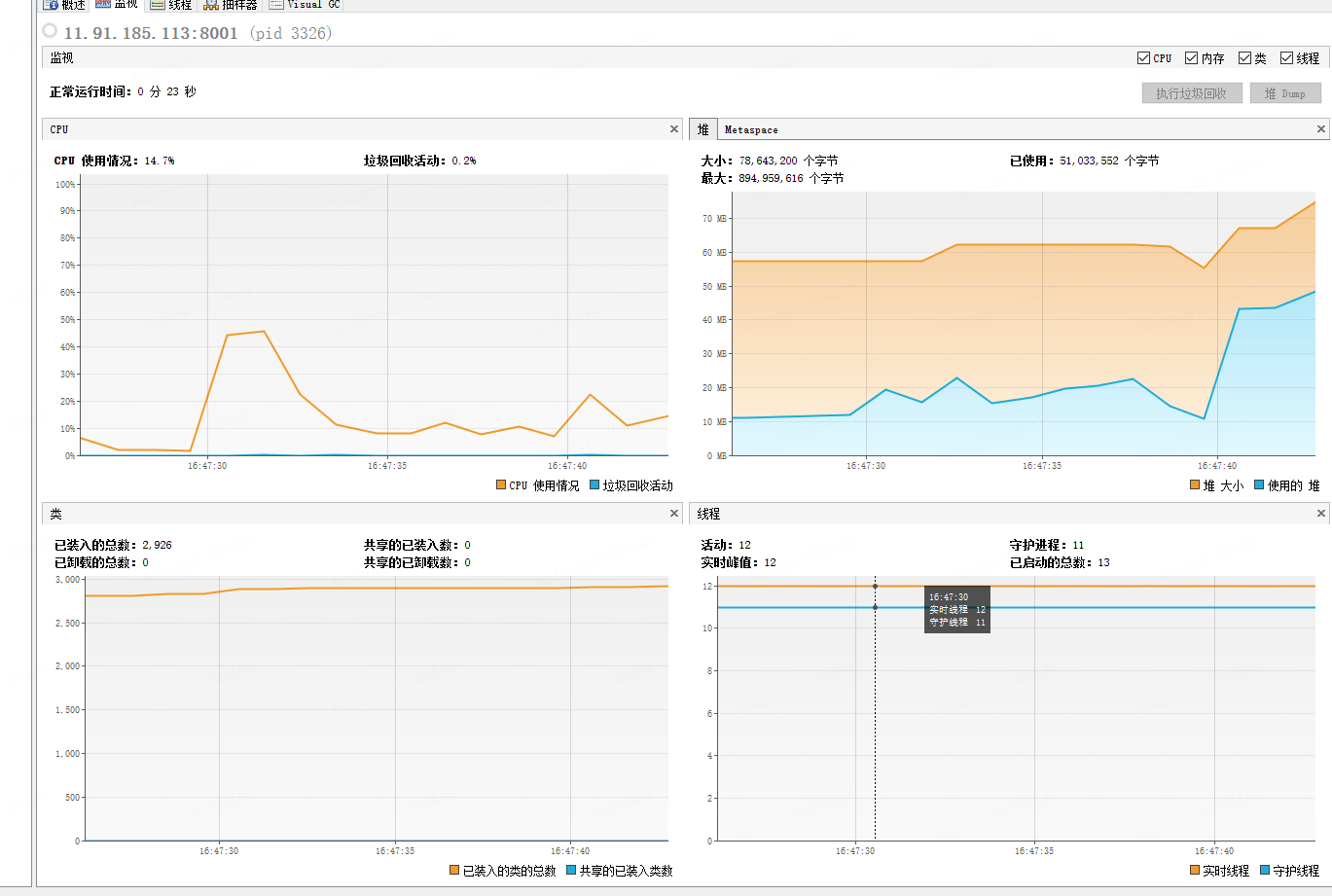Viewport: 1332px width, 896px height.
Task: Click the circle icon beside 11.91.185.113:8001
Action: click(50, 31)
